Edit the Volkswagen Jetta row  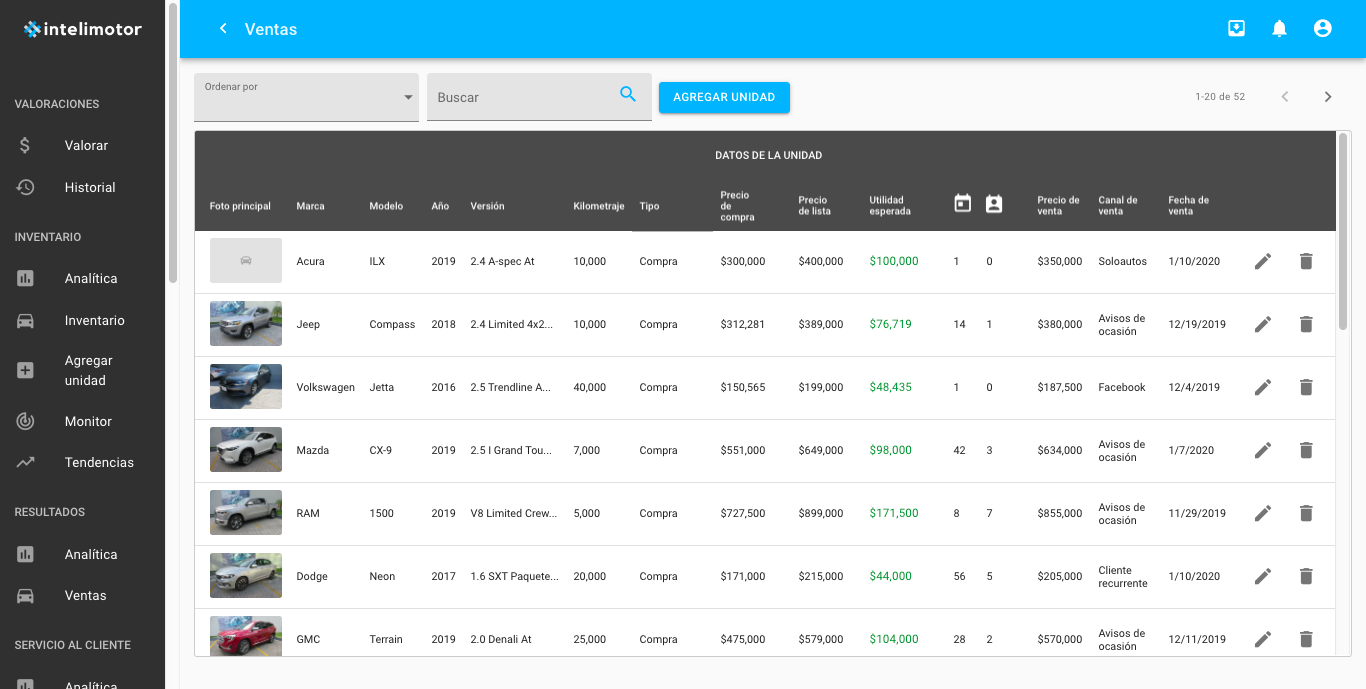[x=1263, y=387]
